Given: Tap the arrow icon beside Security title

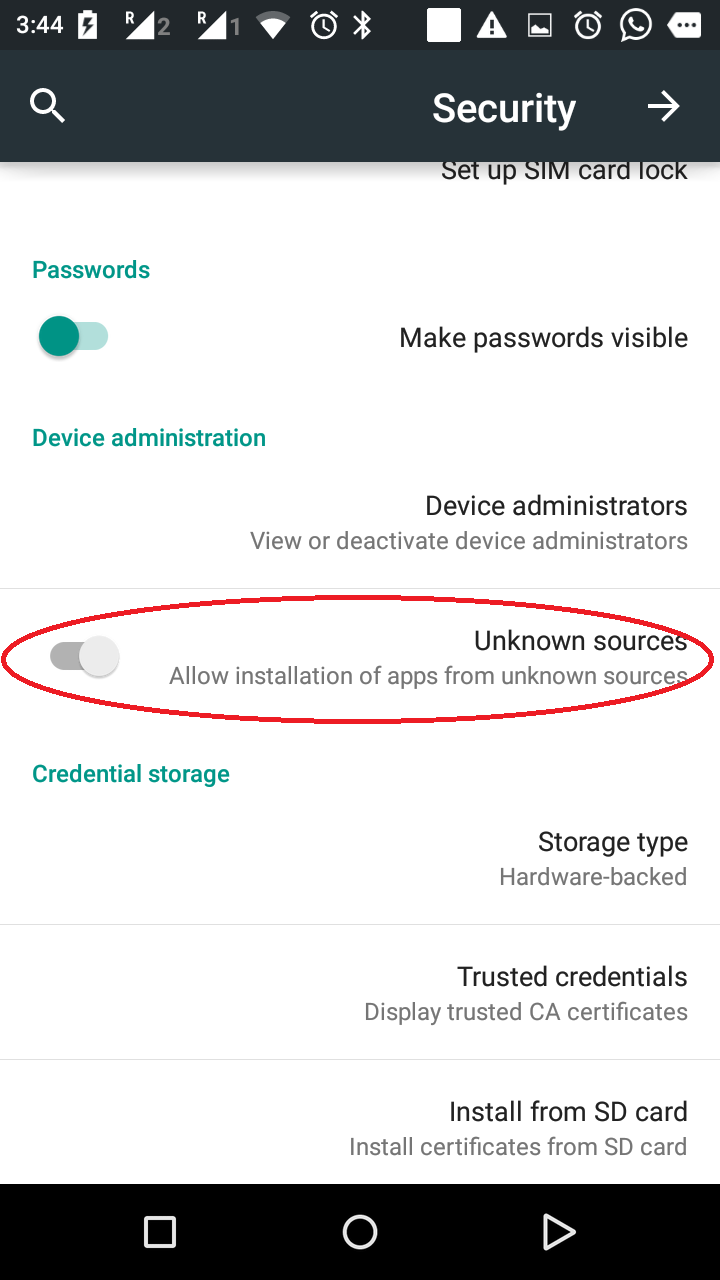Looking at the screenshot, I should click(663, 106).
